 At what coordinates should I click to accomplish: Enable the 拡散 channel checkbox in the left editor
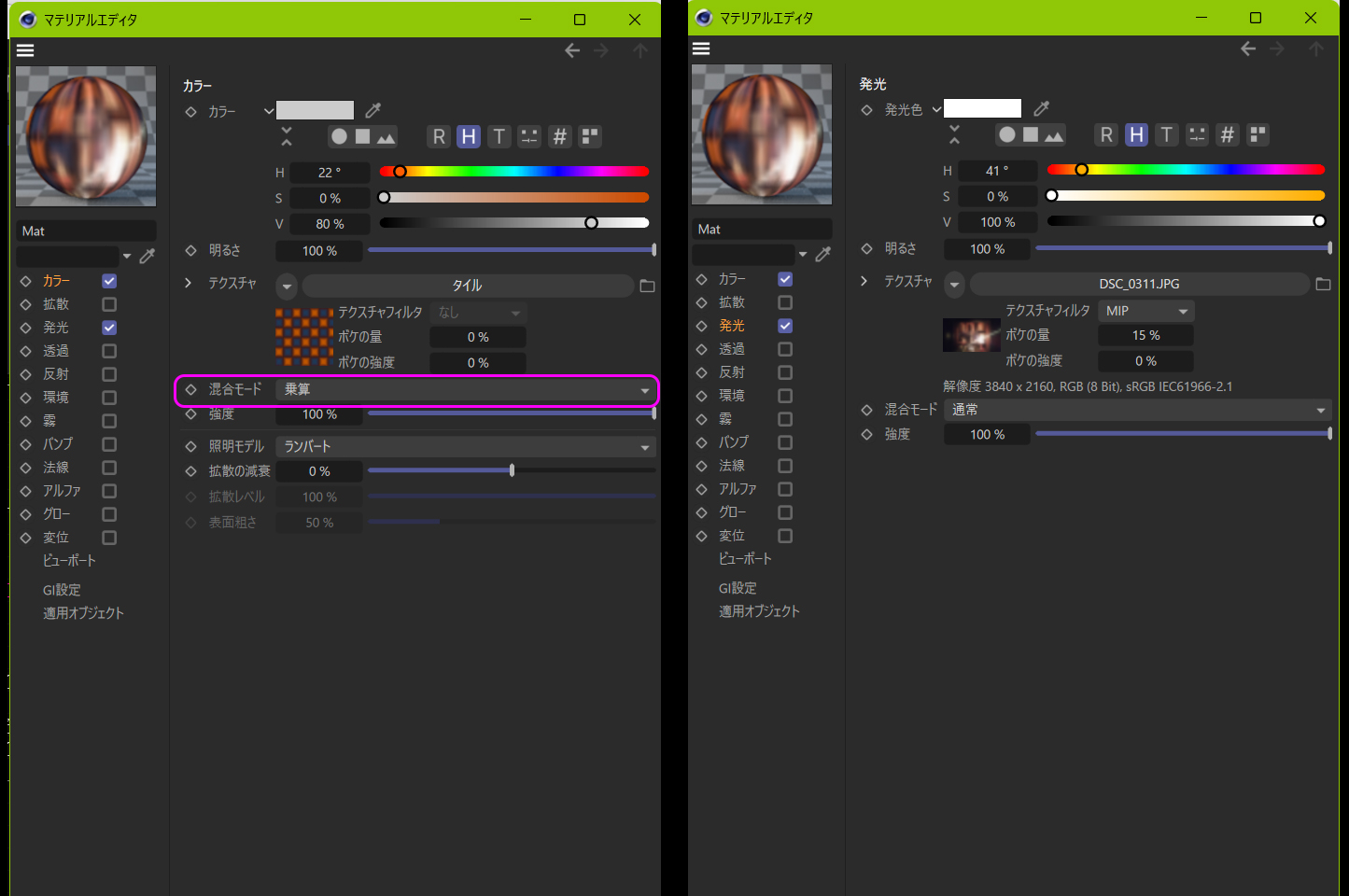pyautogui.click(x=109, y=304)
